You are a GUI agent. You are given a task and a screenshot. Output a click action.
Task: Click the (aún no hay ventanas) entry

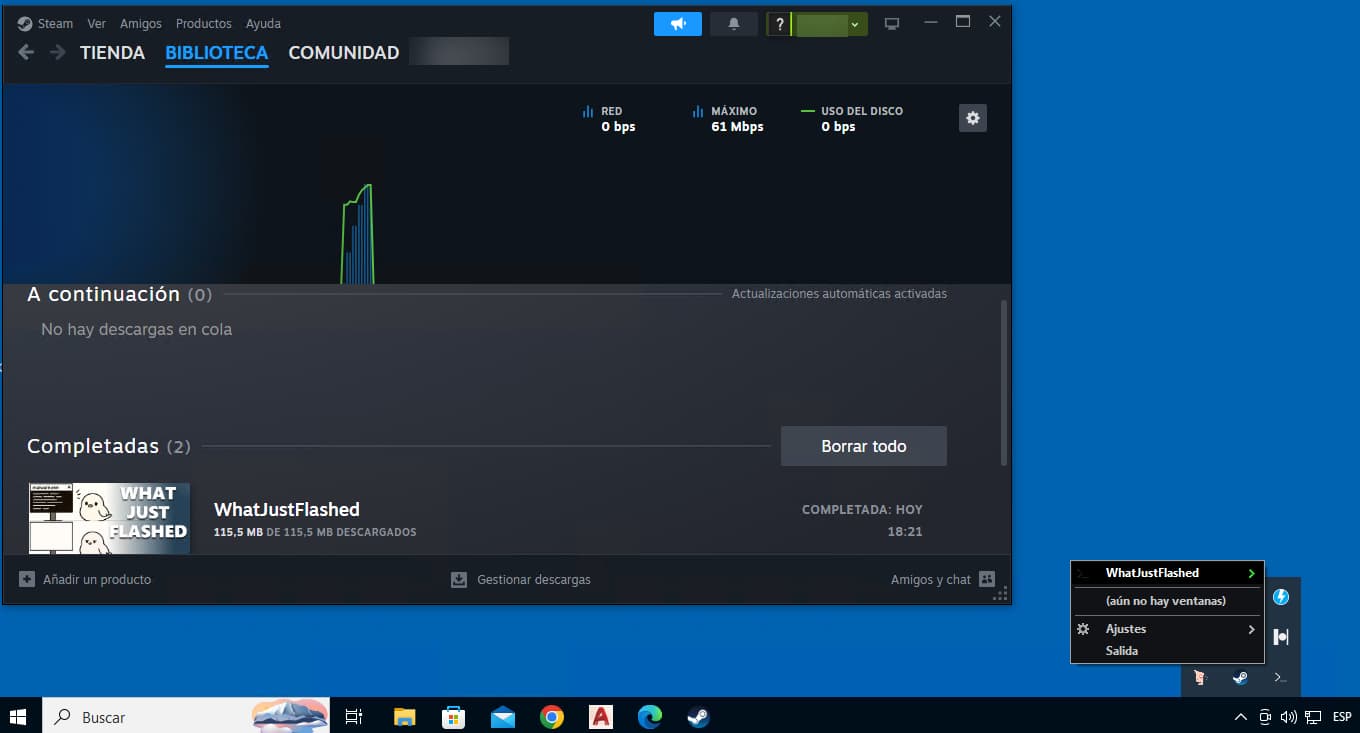[x=1167, y=601]
